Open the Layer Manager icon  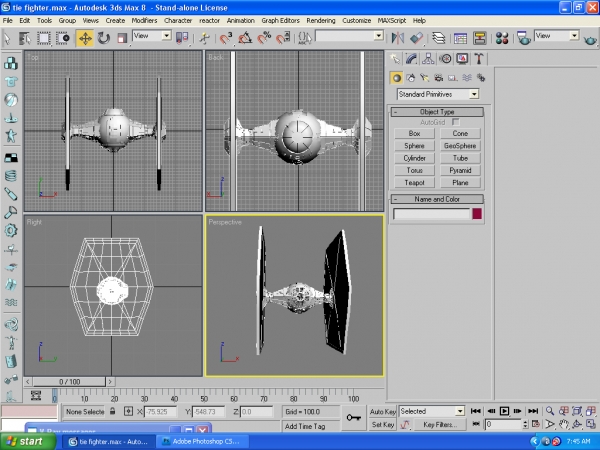pyautogui.click(x=439, y=38)
